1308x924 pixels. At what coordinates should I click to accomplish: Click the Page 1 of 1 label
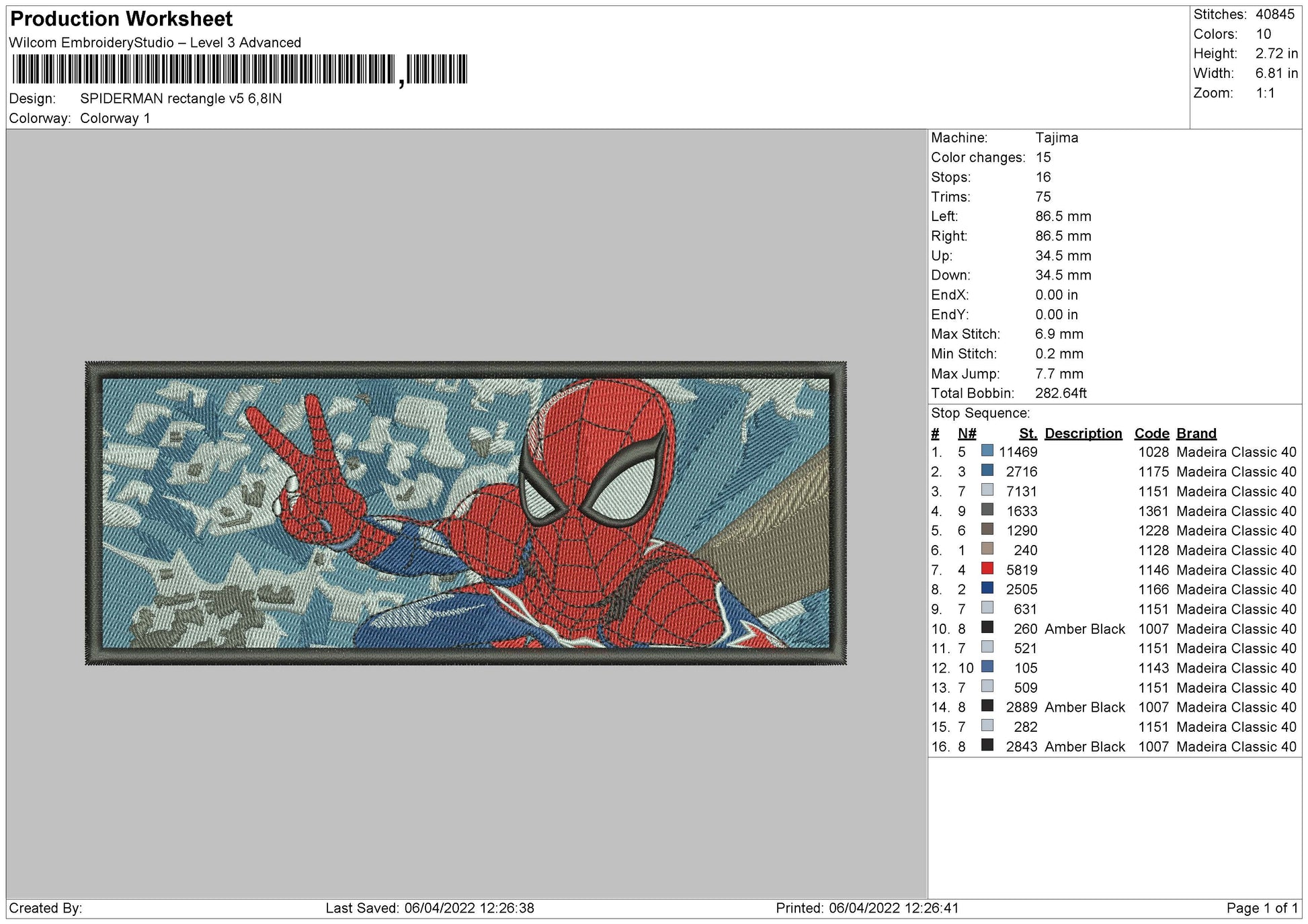(1262, 909)
